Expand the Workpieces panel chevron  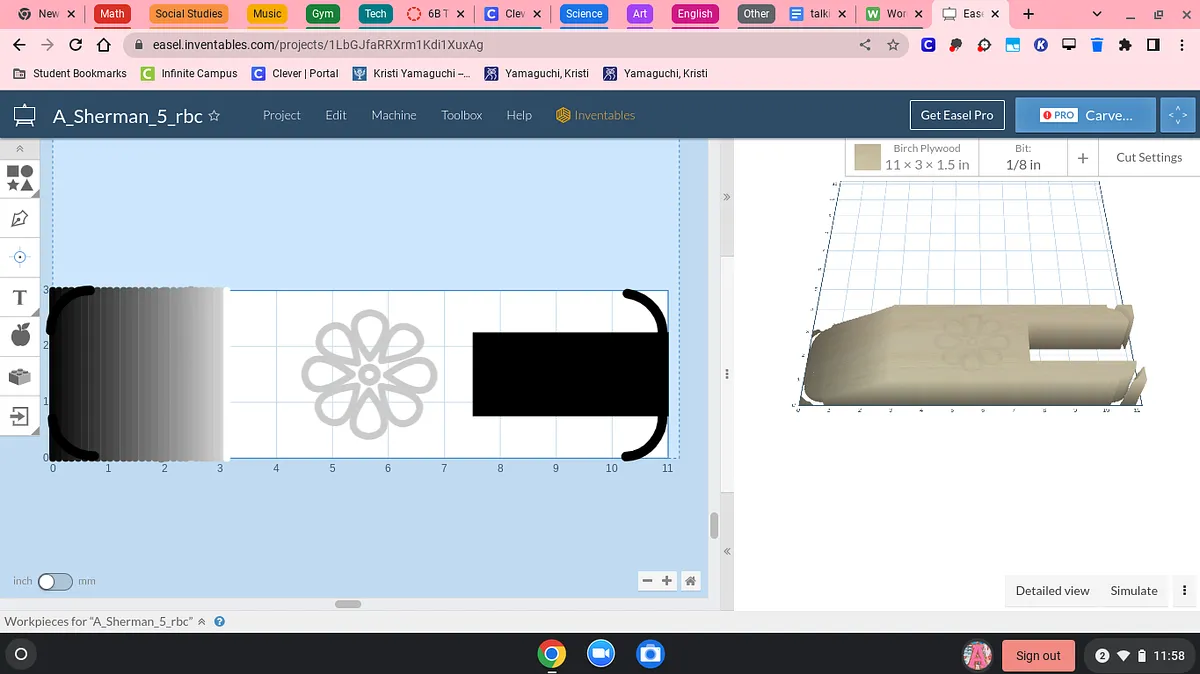tap(202, 622)
